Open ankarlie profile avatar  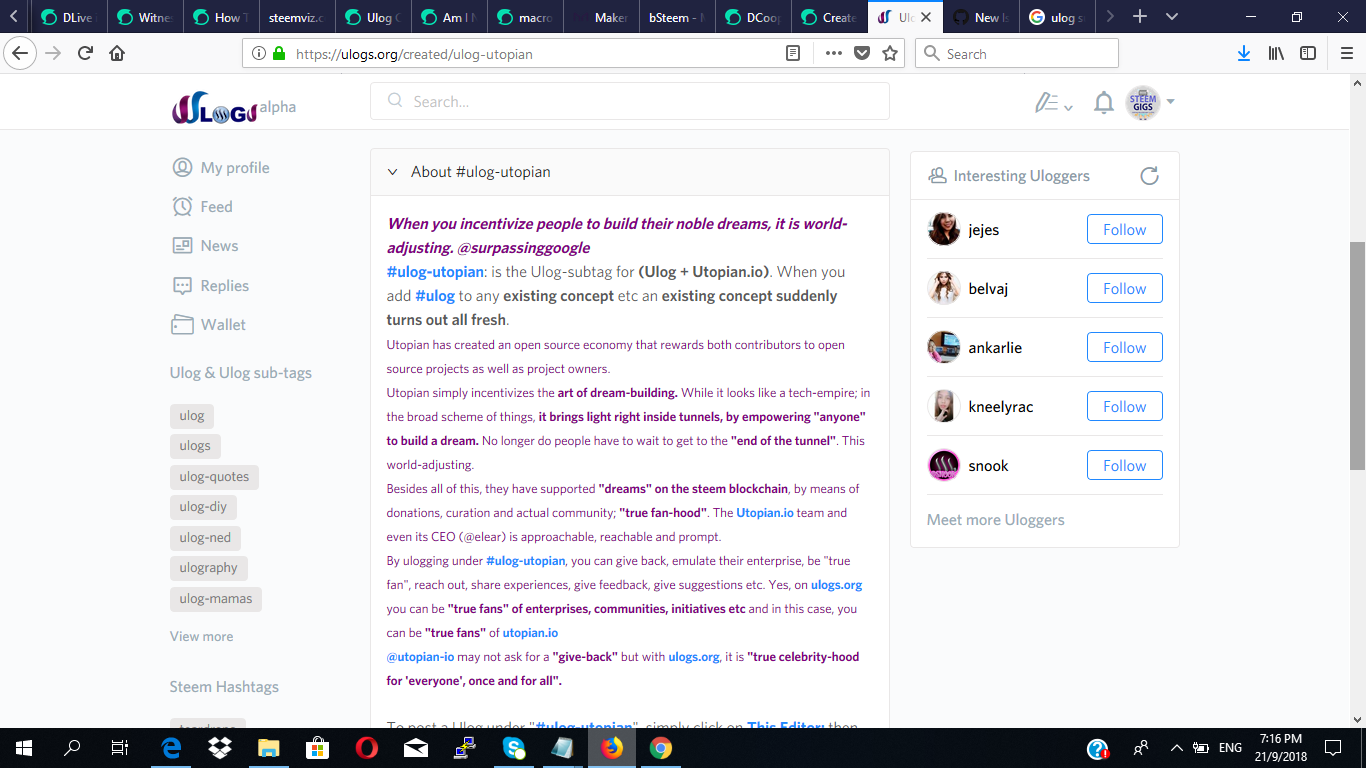point(944,347)
